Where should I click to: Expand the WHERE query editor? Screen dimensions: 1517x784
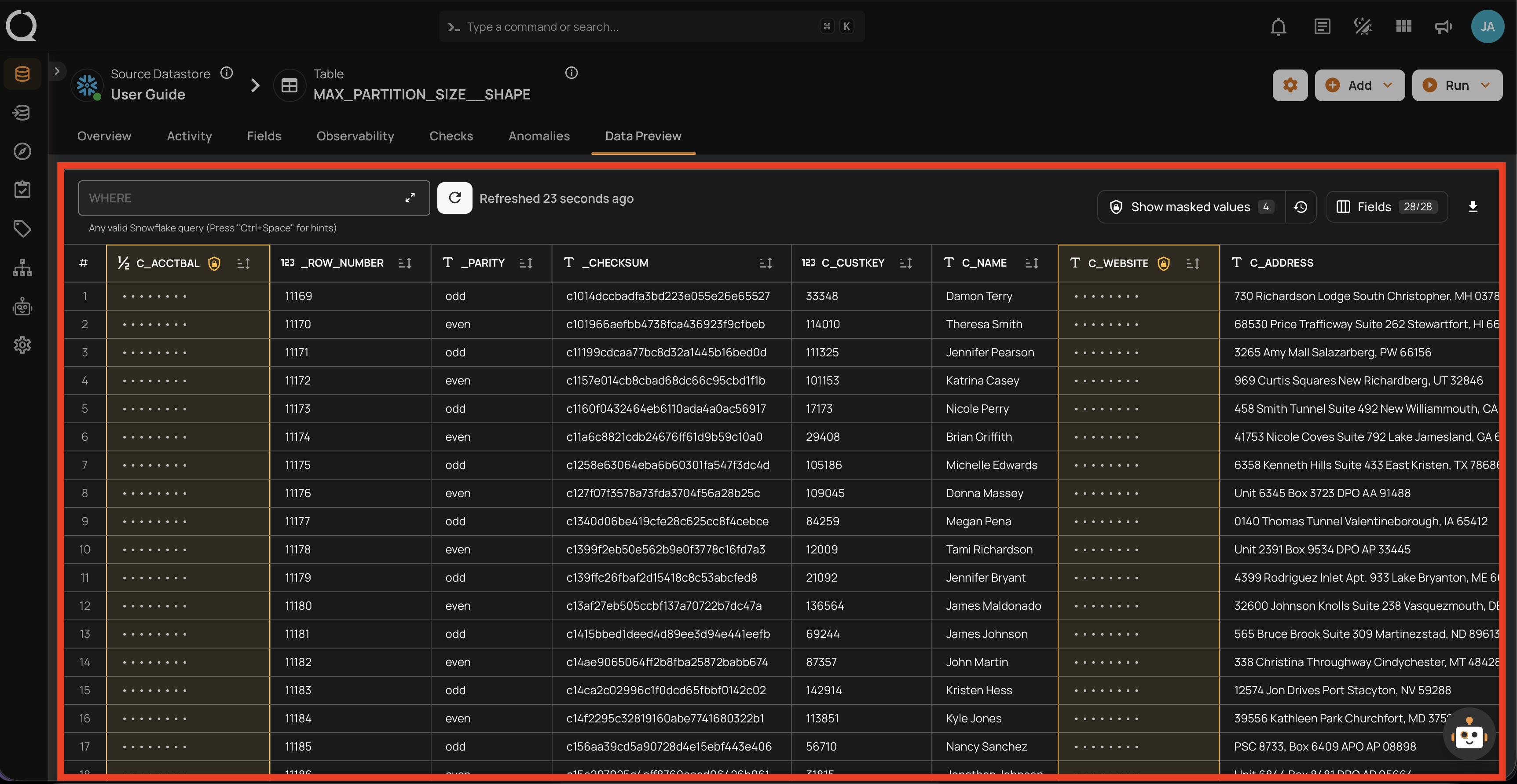coord(410,198)
